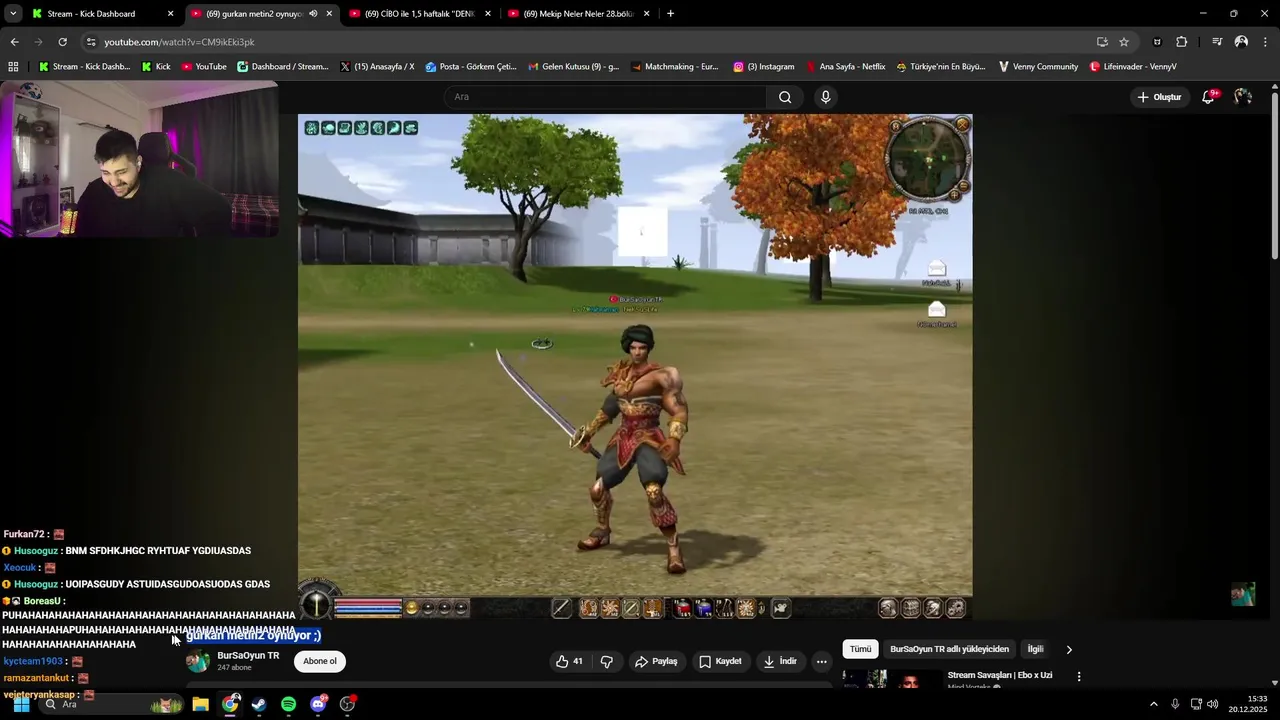Close the Stream - Kick Dashboard tab
1280x720 pixels.
click(170, 14)
